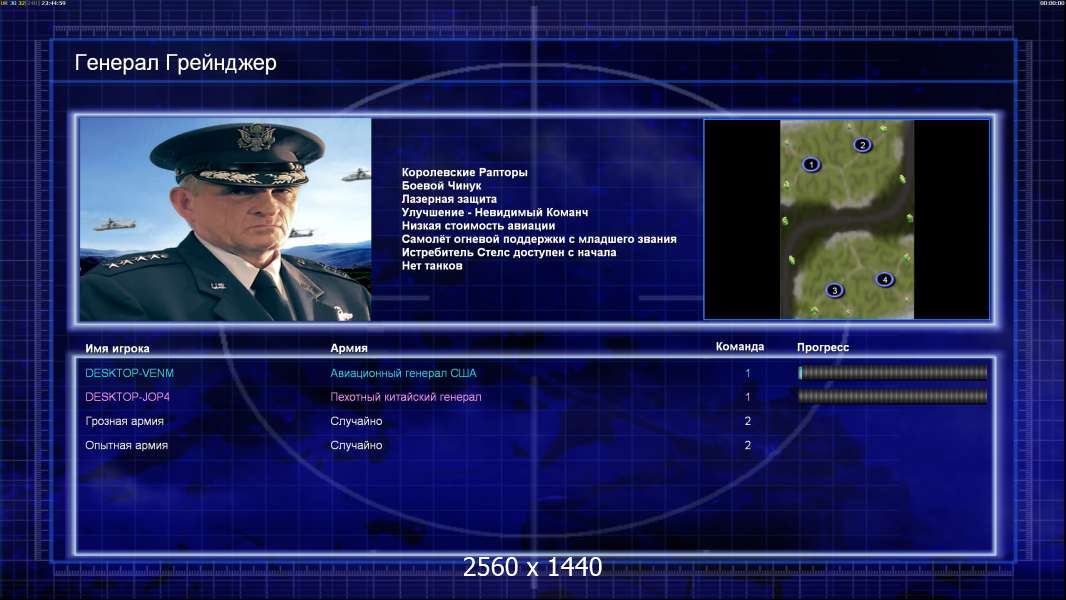Click 'Пехотный китайский генерал' army entry
The width and height of the screenshot is (1066, 600).
(406, 397)
